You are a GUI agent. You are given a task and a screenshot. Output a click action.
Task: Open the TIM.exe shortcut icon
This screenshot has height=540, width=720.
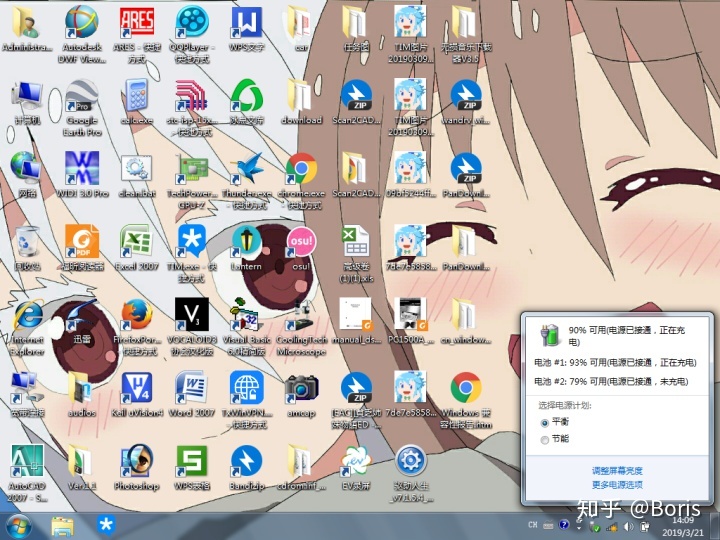pyautogui.click(x=191, y=241)
